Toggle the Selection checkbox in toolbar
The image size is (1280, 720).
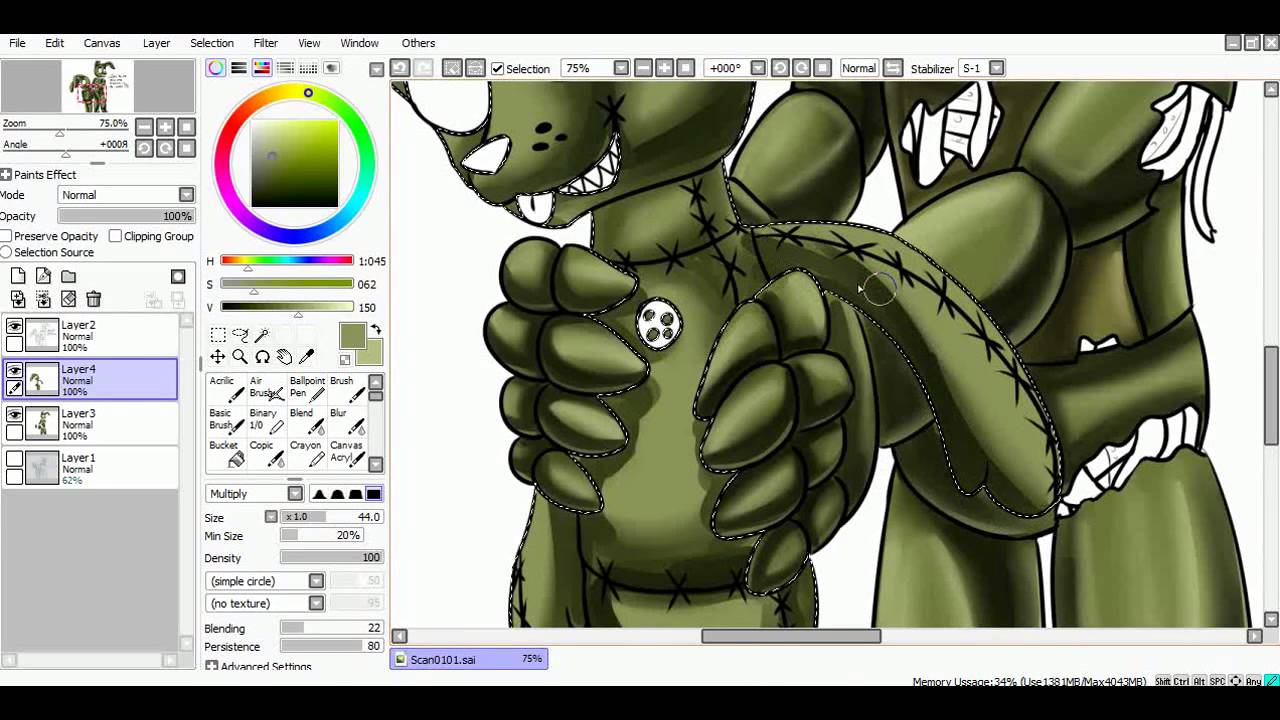497,68
